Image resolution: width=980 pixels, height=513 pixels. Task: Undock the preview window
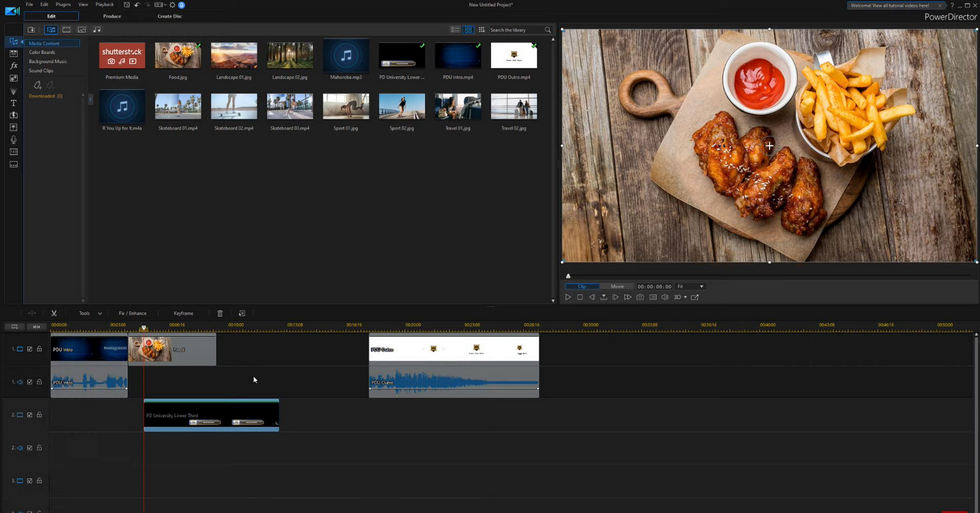pos(695,297)
